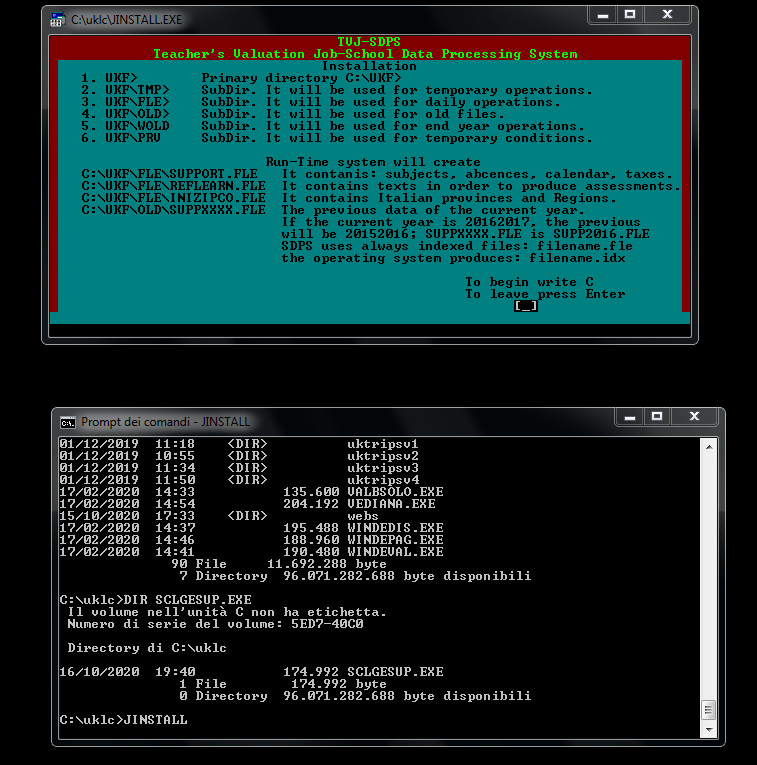
Task: Click the C:\uklc>JINSTALL command line
Action: tap(123, 720)
